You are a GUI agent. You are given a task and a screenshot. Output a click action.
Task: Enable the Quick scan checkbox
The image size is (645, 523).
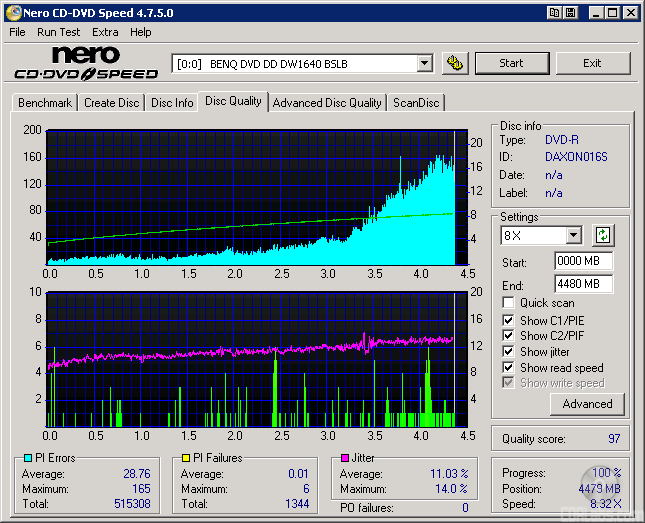tap(509, 303)
